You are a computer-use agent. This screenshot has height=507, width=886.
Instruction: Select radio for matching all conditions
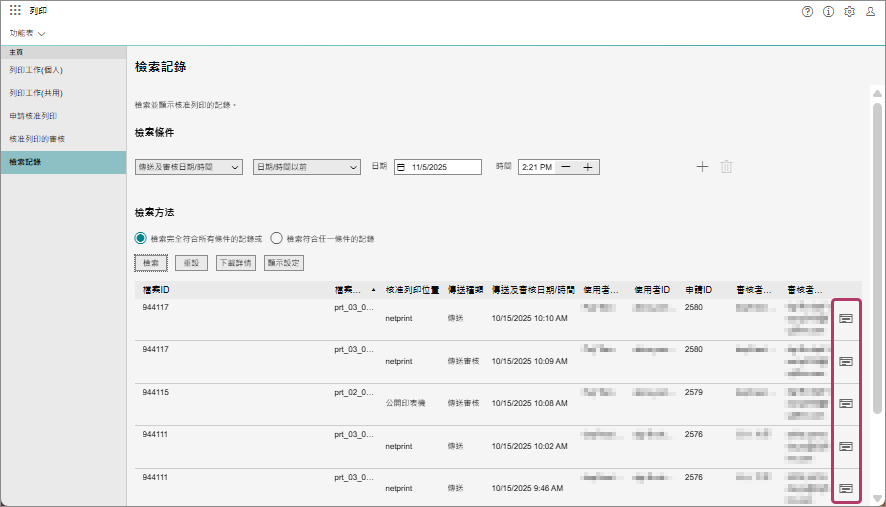(x=141, y=239)
